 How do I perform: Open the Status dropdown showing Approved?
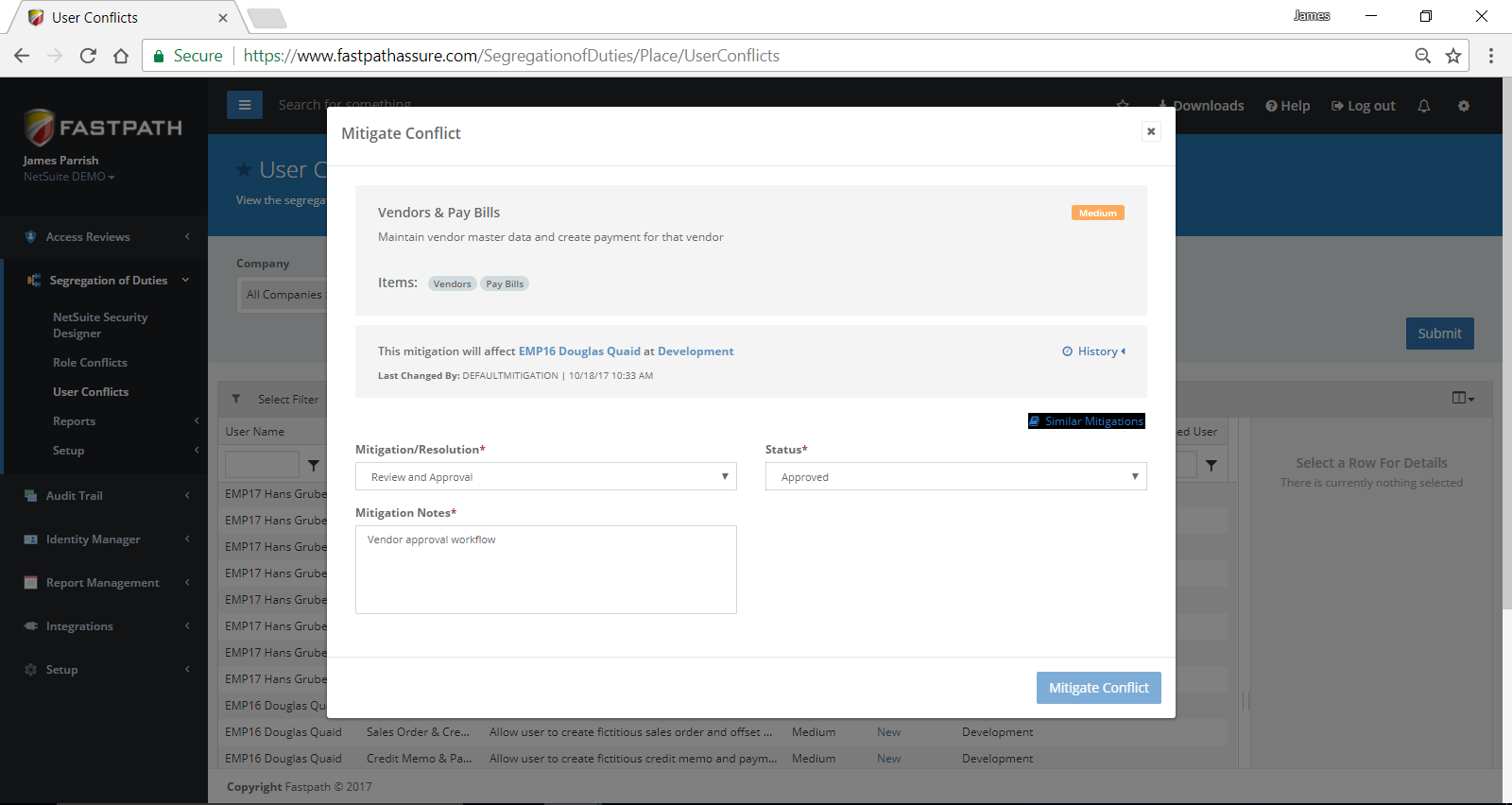click(955, 476)
